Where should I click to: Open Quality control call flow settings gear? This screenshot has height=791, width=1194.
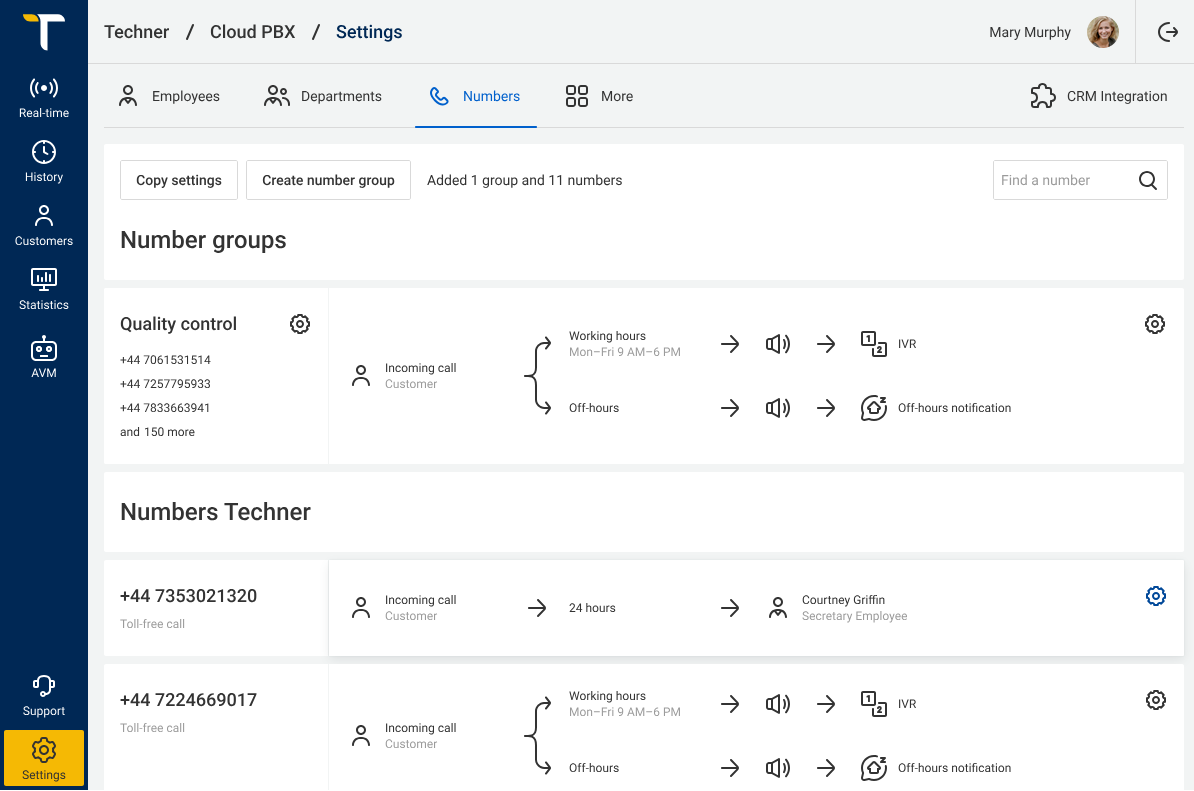(1154, 324)
